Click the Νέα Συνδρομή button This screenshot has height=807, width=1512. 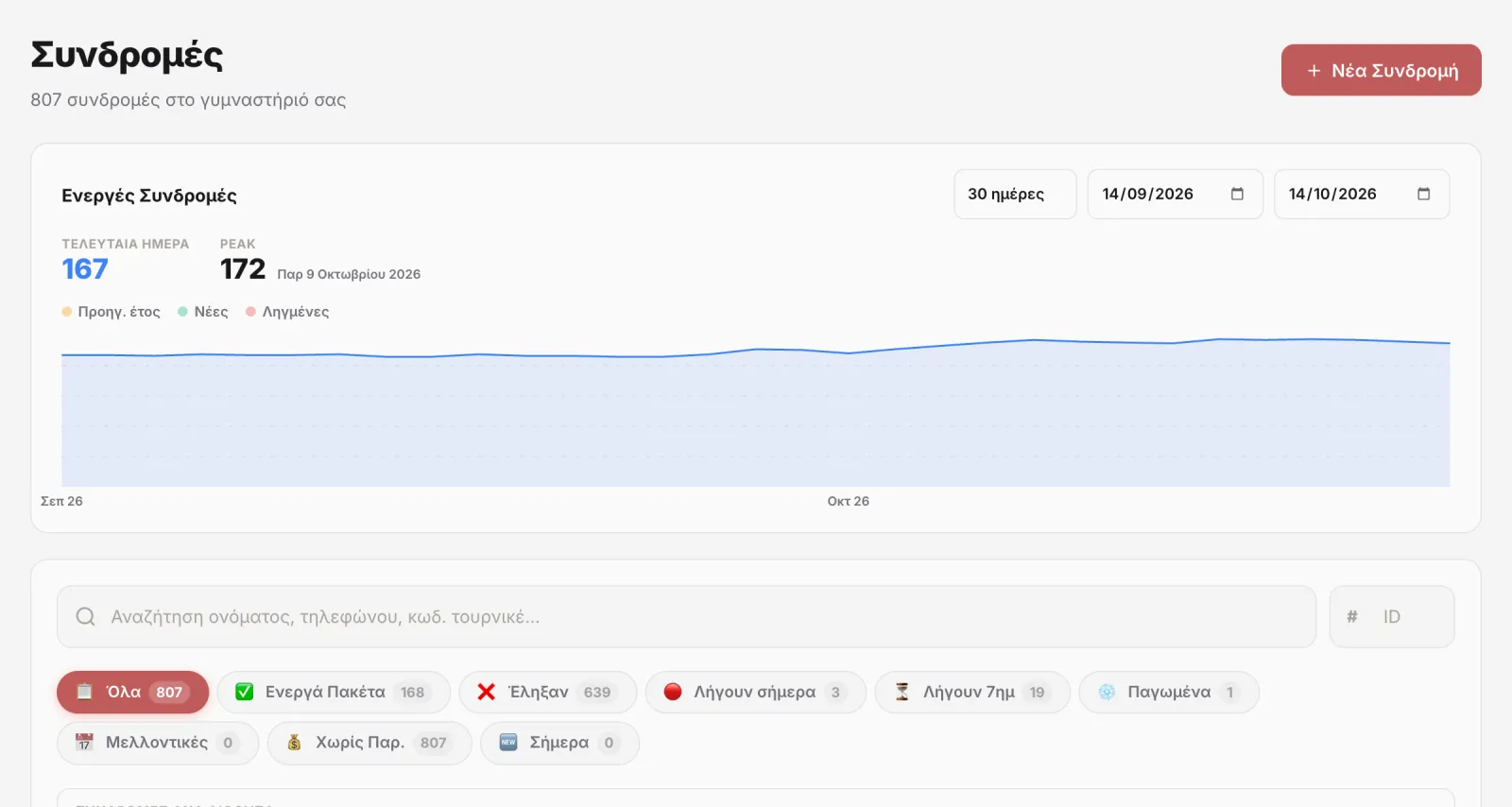pos(1381,70)
